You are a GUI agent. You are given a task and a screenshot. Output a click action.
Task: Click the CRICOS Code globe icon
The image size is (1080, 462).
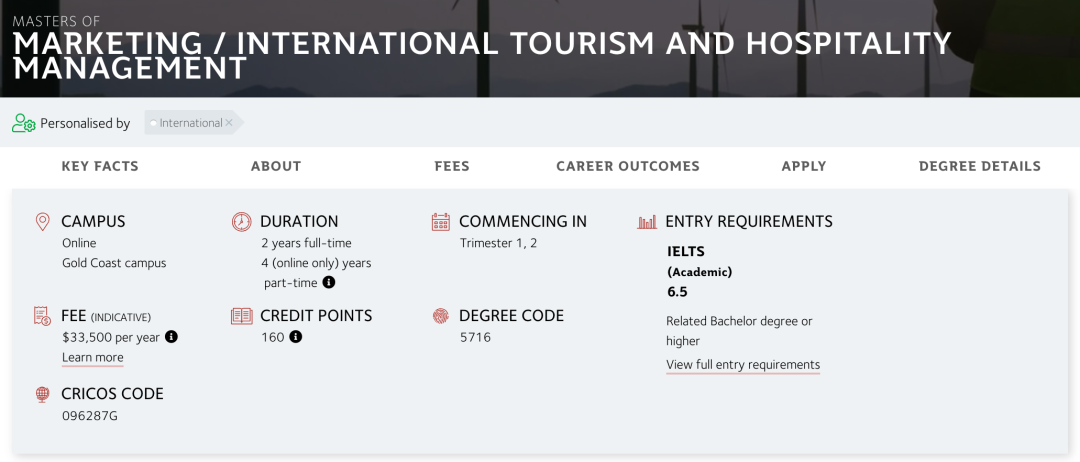pyautogui.click(x=42, y=394)
